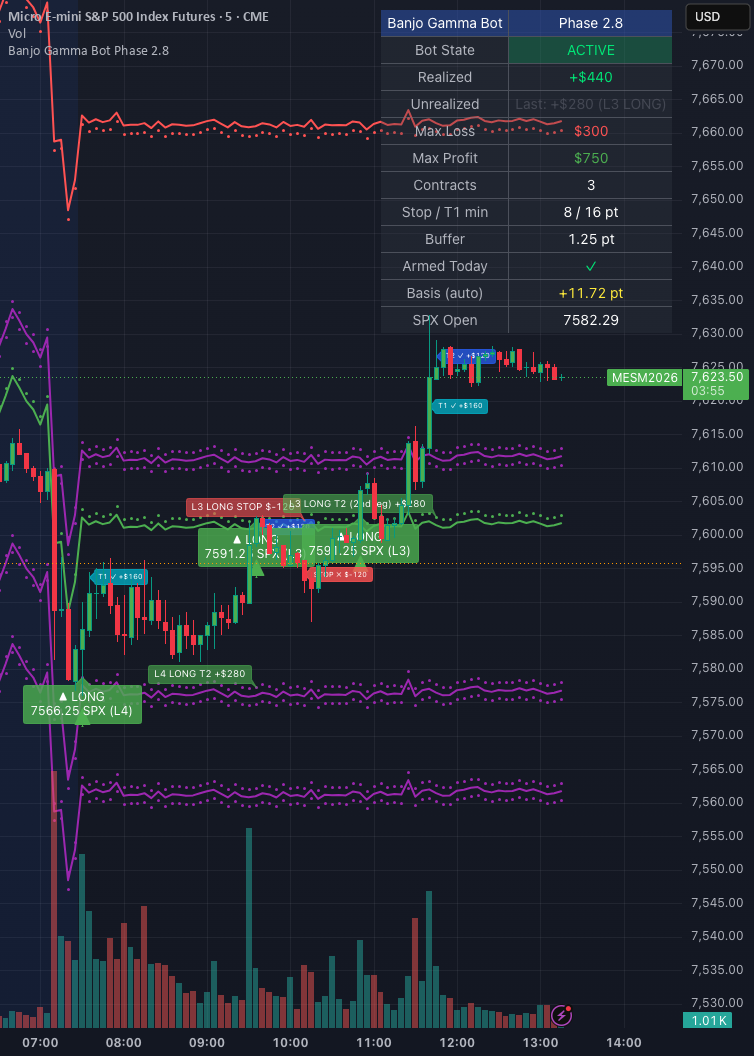754x1056 pixels.
Task: Click the 7,600.00 price axis label
Action: [716, 534]
